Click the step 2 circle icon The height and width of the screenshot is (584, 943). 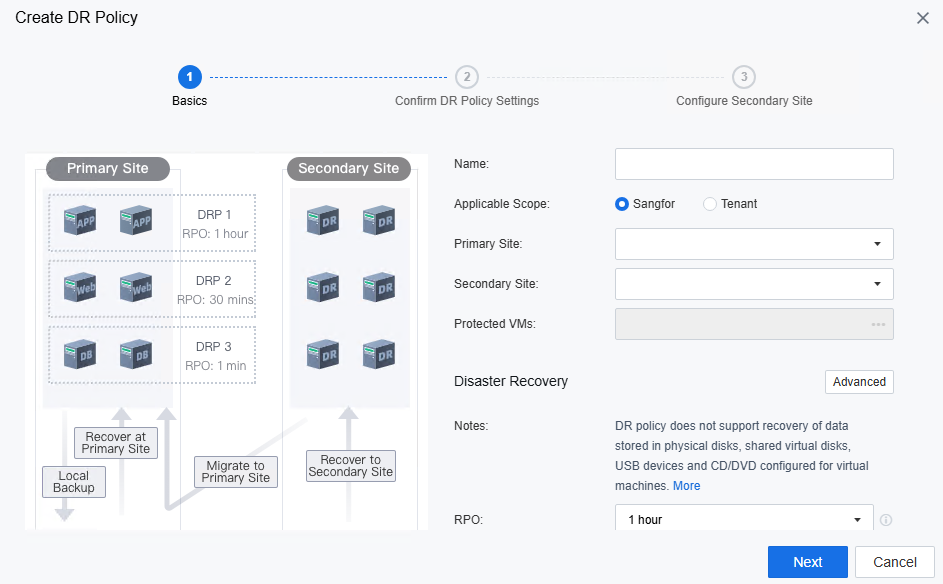(x=467, y=77)
